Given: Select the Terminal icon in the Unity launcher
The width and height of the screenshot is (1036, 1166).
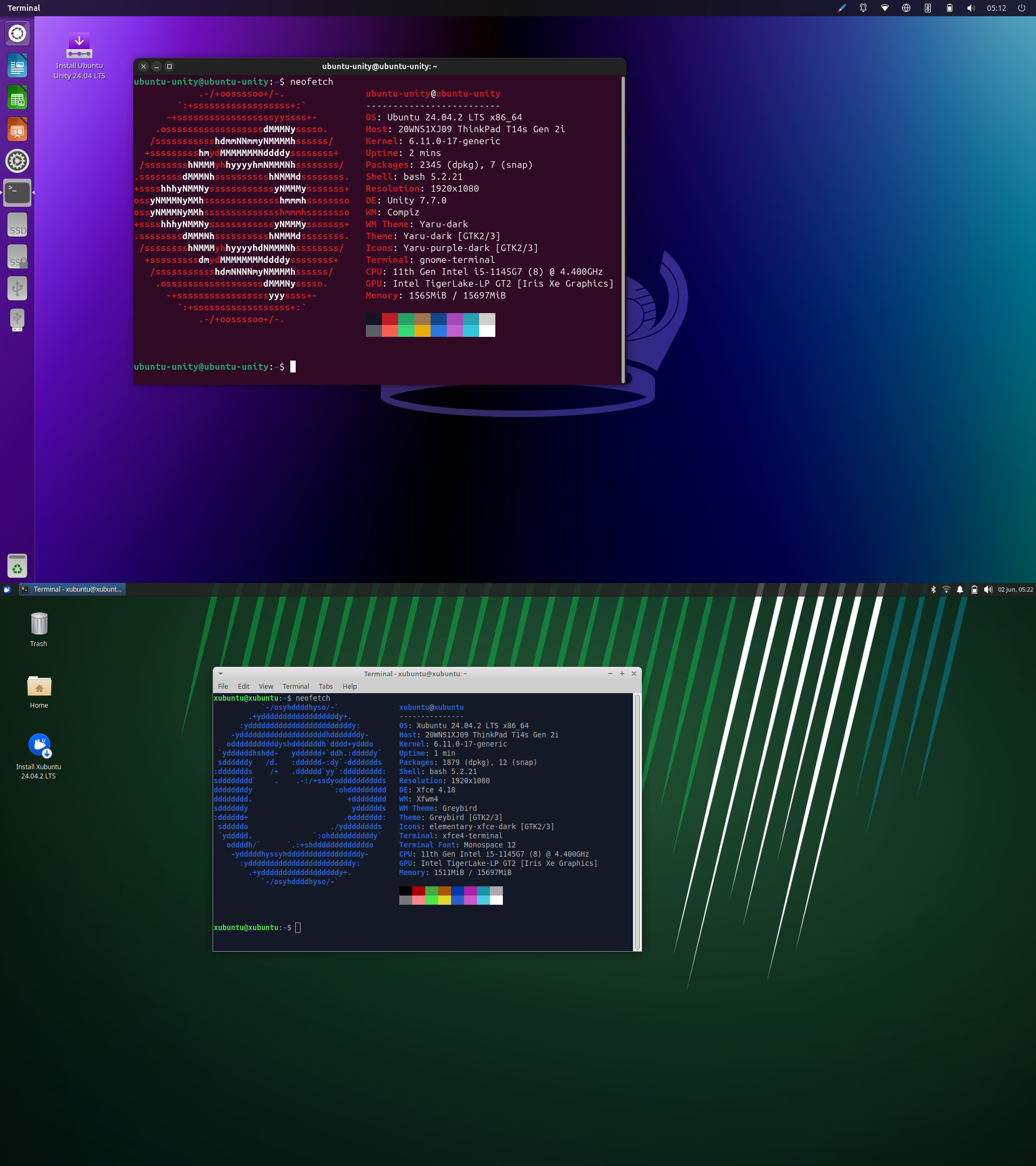Looking at the screenshot, I should click(x=17, y=193).
